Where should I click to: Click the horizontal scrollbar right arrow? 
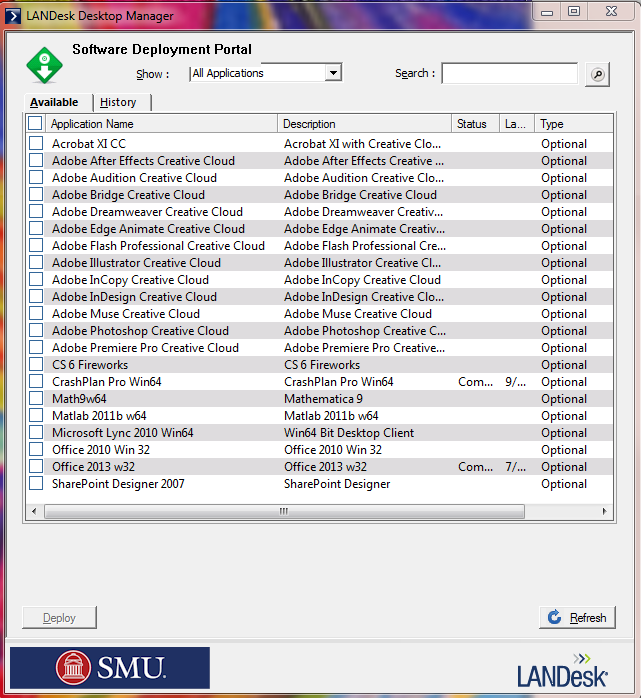604,511
